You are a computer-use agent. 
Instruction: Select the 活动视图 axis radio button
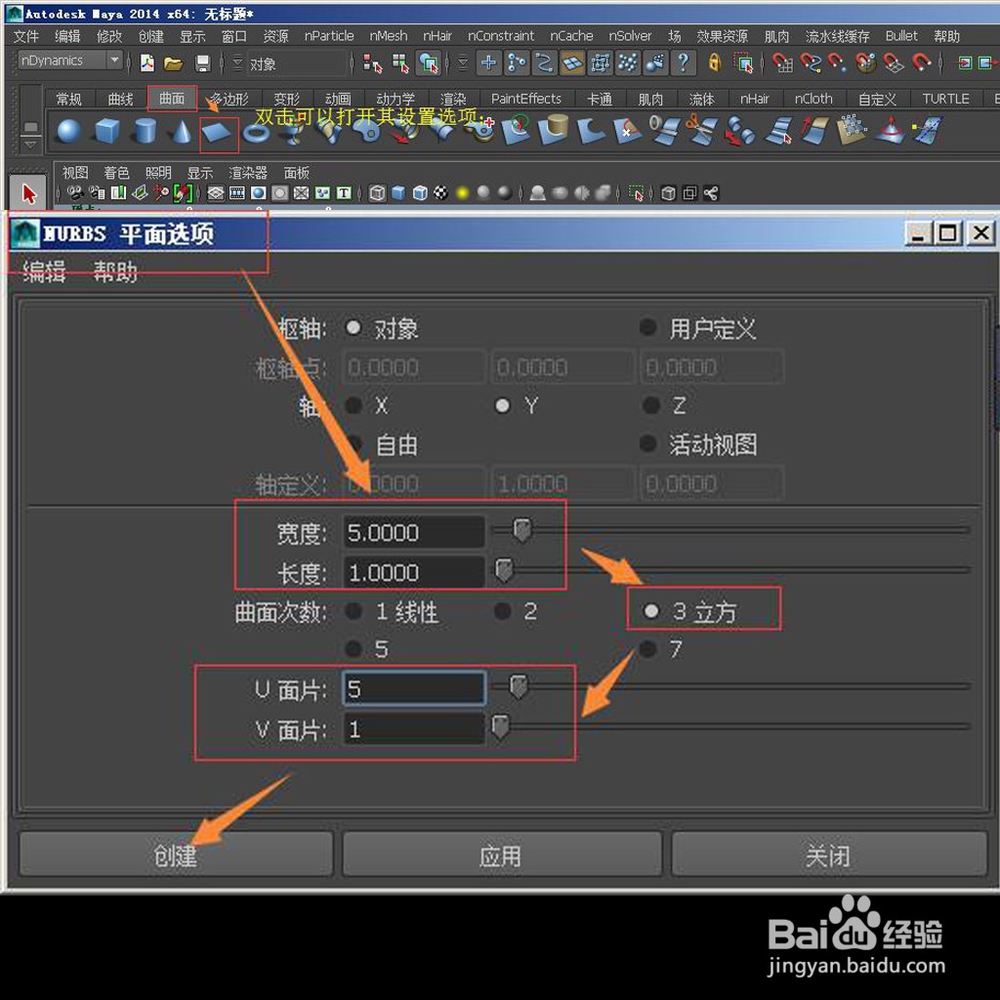coord(648,443)
